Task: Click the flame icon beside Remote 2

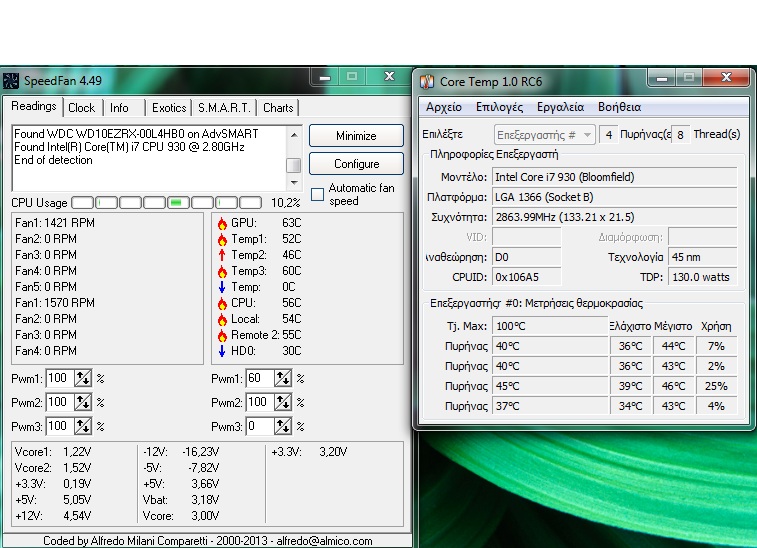Action: 222,335
